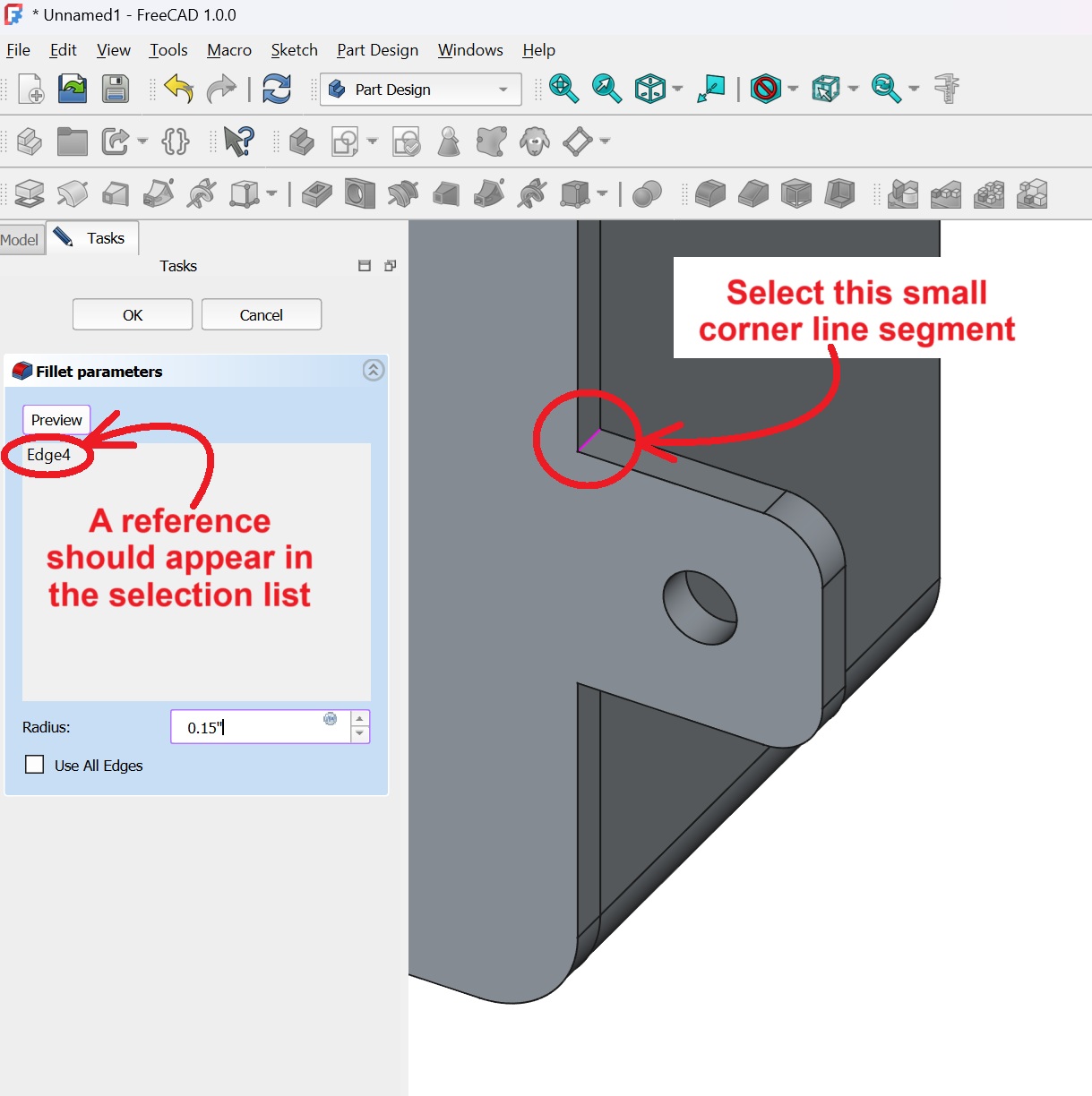Click the Refresh recompute icon
The height and width of the screenshot is (1096, 1092).
277,90
